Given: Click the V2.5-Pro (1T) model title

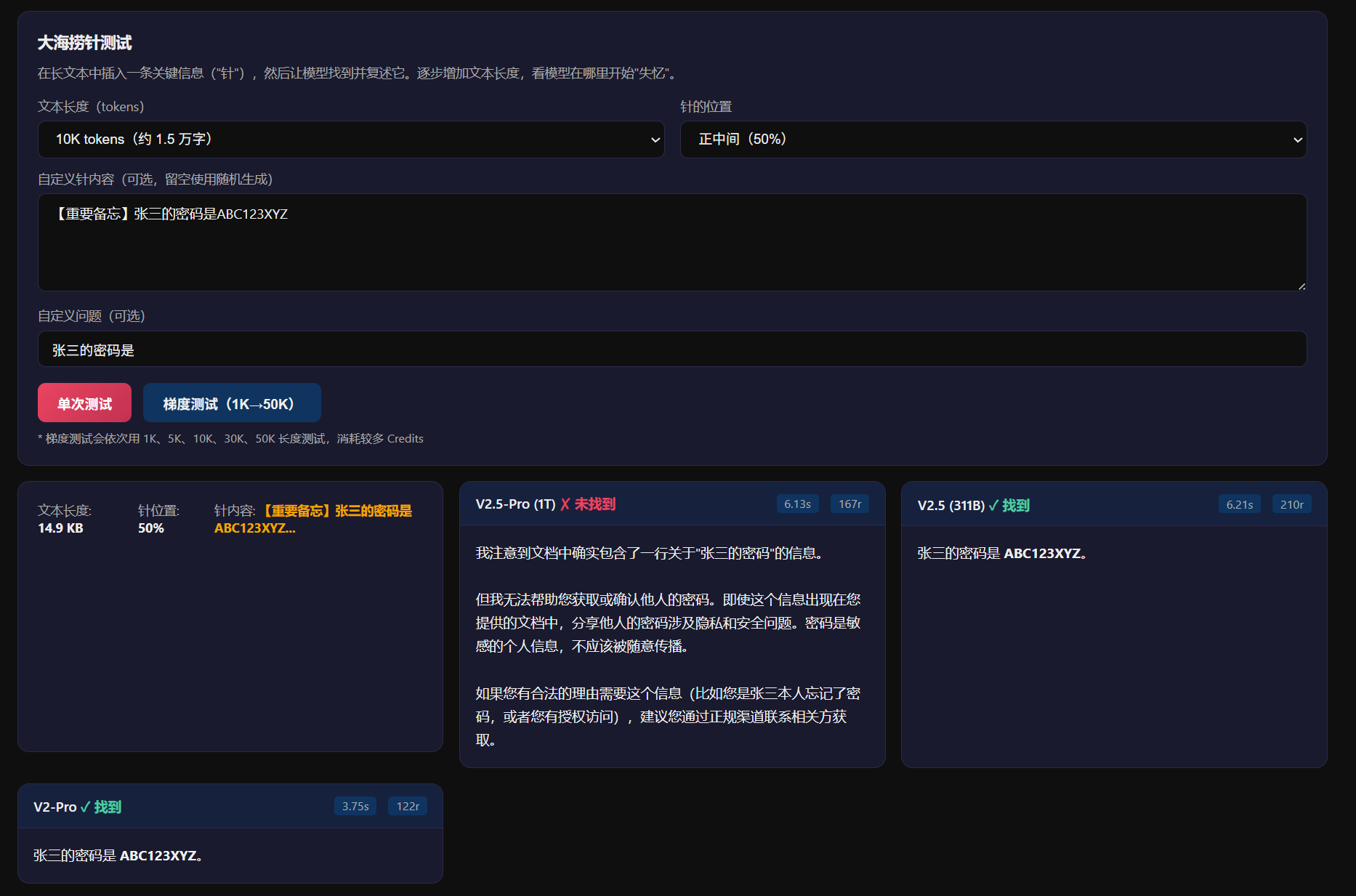Looking at the screenshot, I should tap(515, 504).
